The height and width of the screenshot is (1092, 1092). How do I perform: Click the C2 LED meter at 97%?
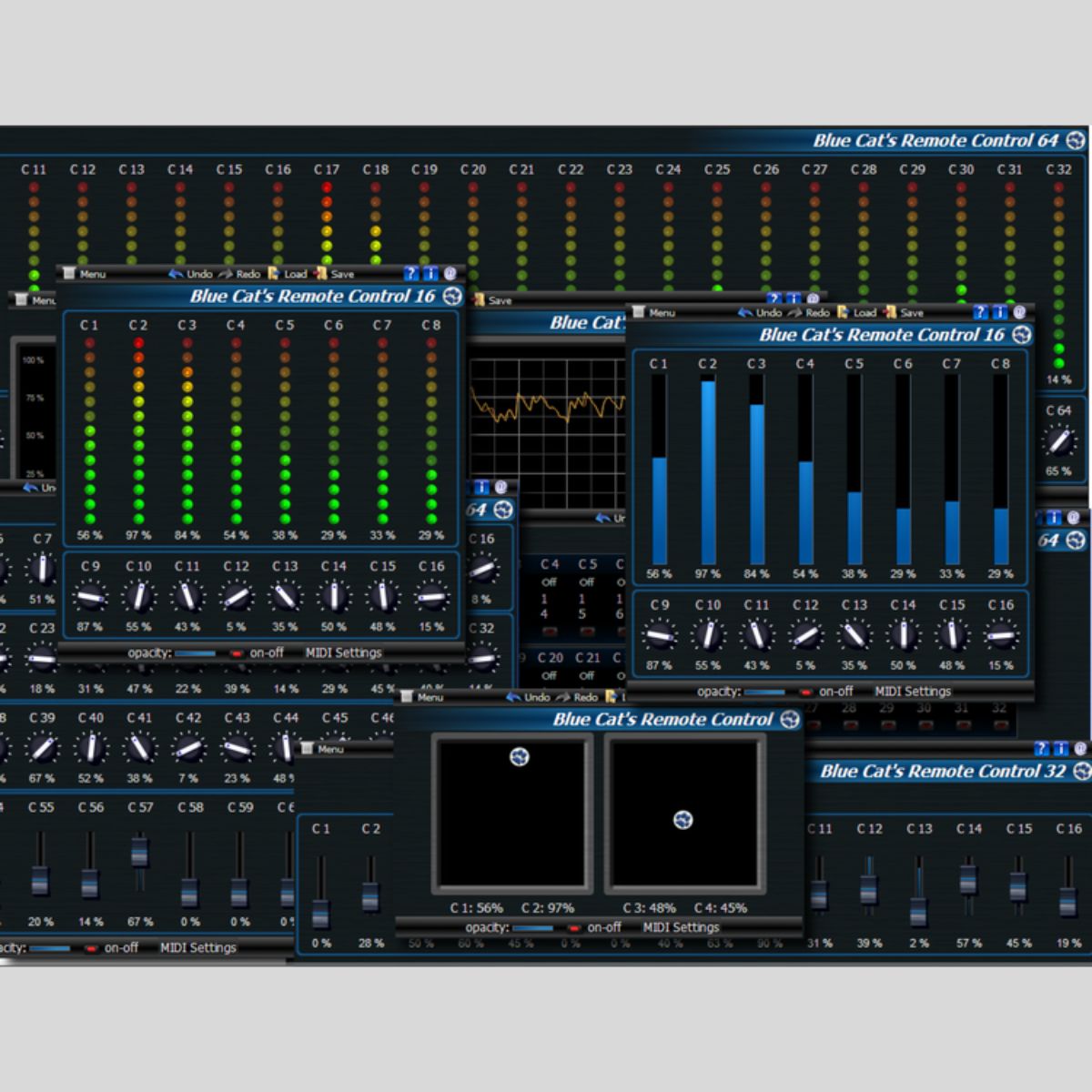pyautogui.click(x=138, y=429)
